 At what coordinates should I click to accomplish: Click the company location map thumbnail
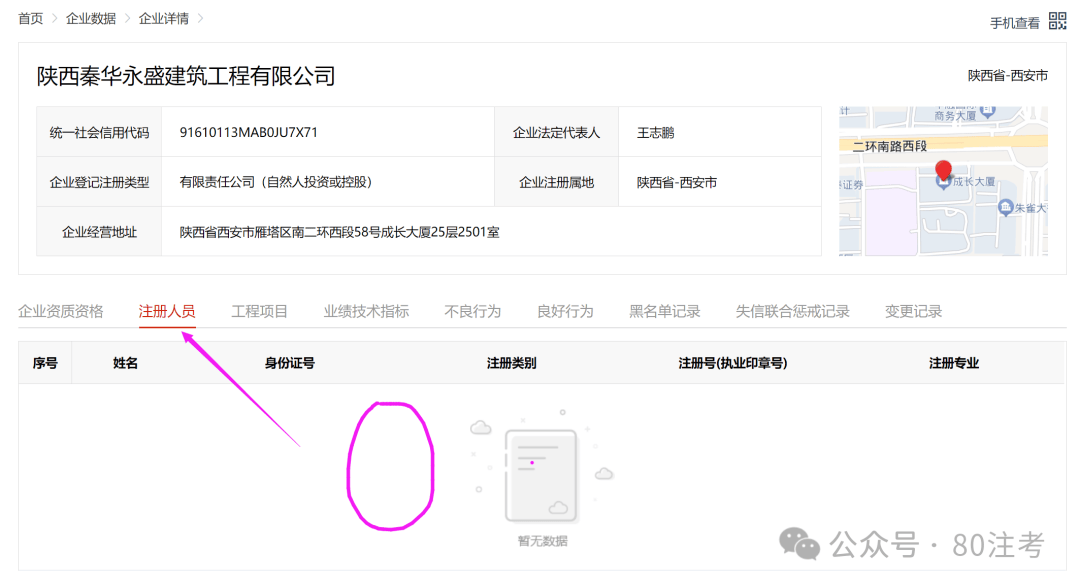[943, 181]
